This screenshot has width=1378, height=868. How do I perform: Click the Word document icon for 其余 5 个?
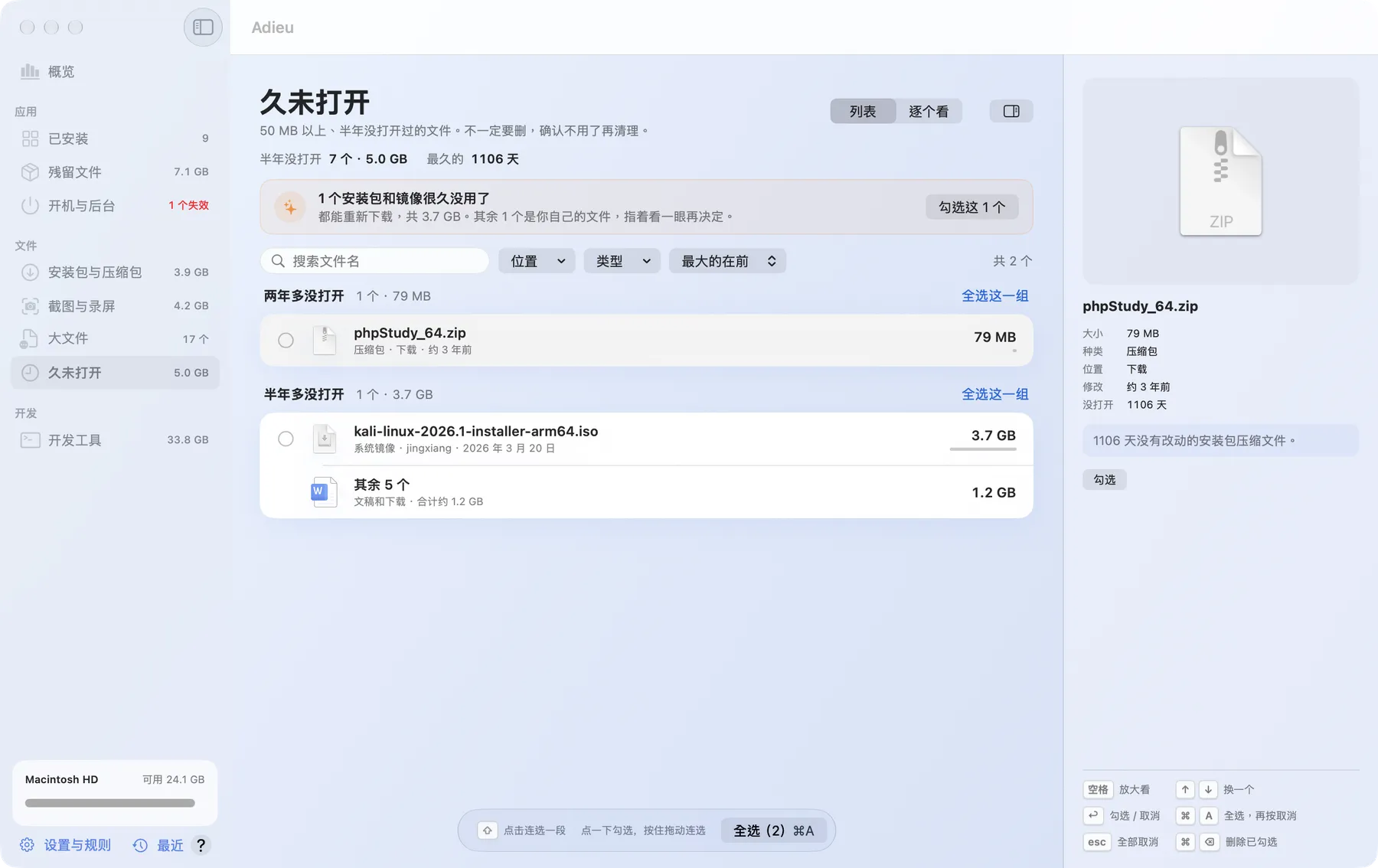[x=324, y=491]
